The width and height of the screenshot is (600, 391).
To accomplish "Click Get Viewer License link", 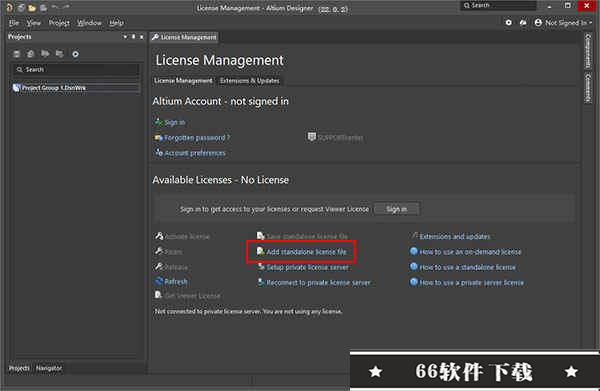I will tap(188, 296).
